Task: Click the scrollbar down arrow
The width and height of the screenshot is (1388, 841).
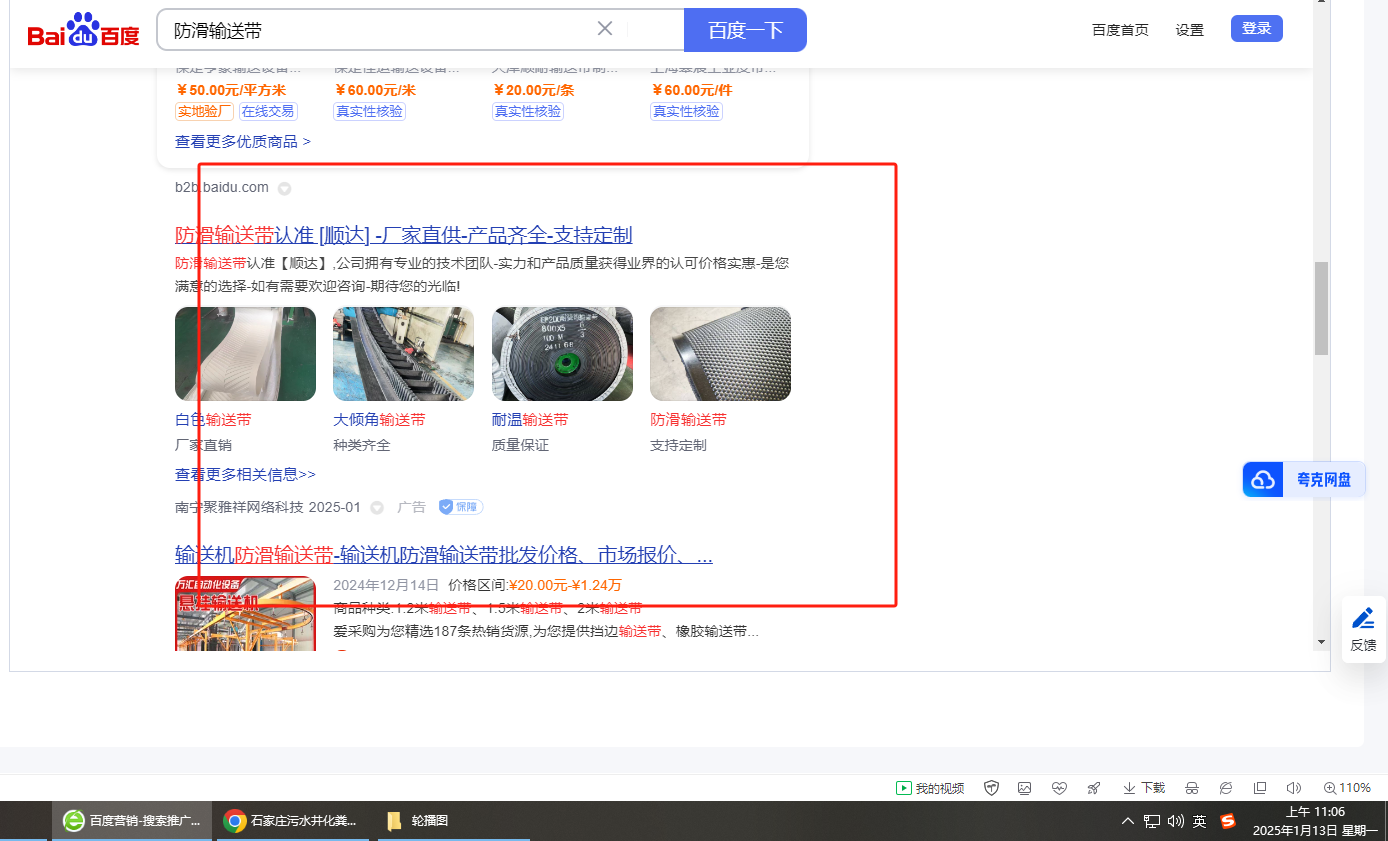Action: pos(1322,641)
